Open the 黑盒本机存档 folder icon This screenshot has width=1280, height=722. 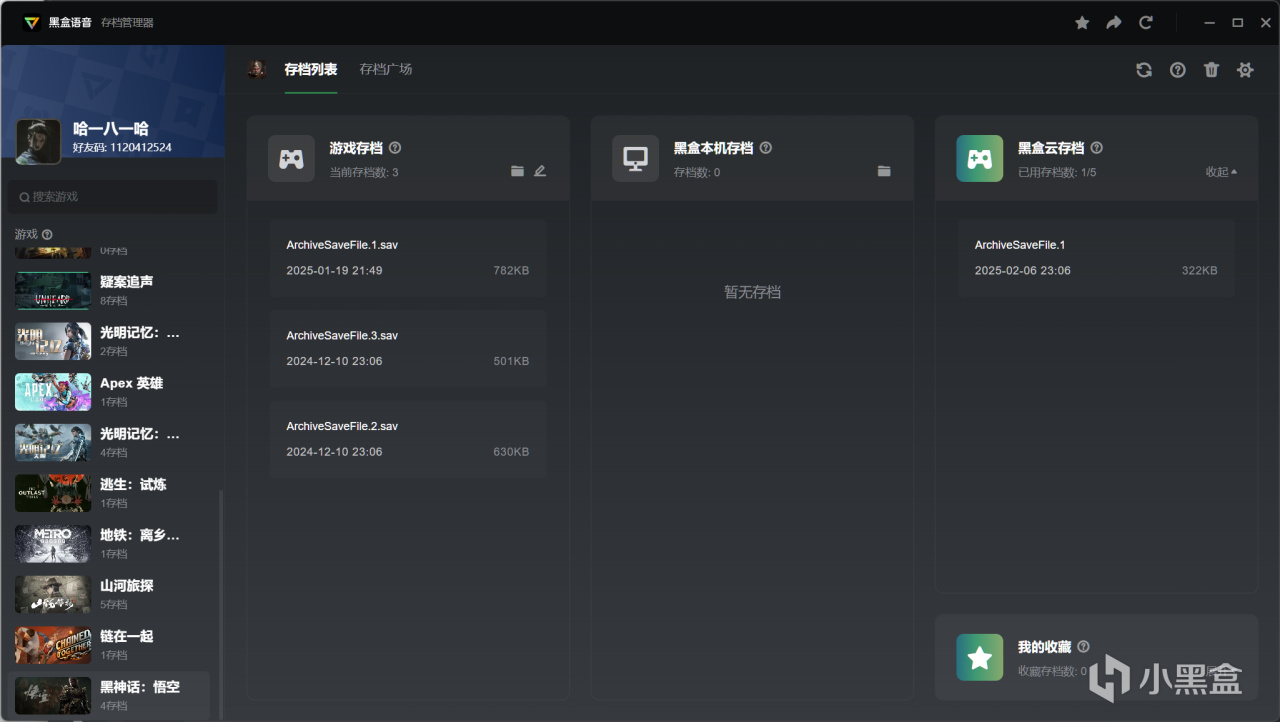tap(884, 171)
